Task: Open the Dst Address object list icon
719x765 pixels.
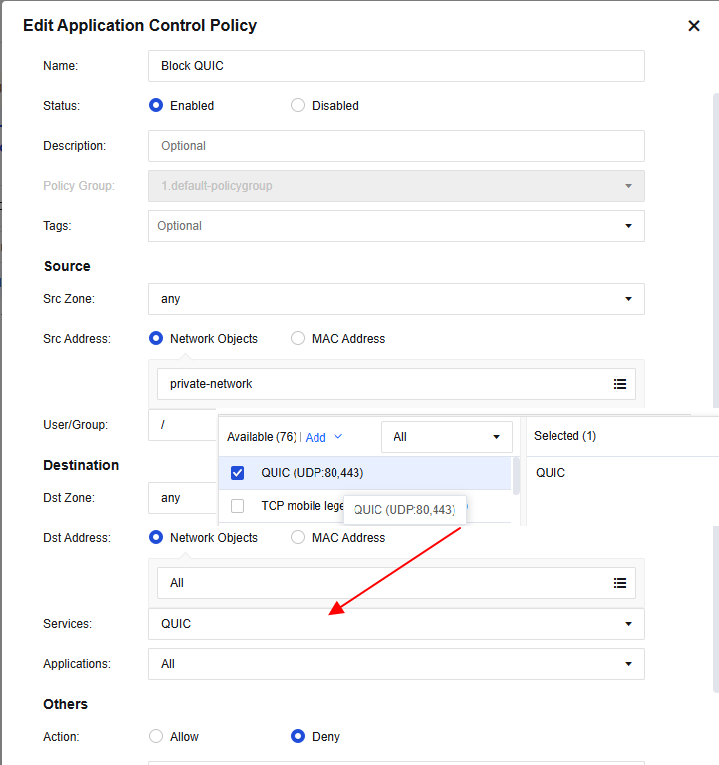Action: 620,583
